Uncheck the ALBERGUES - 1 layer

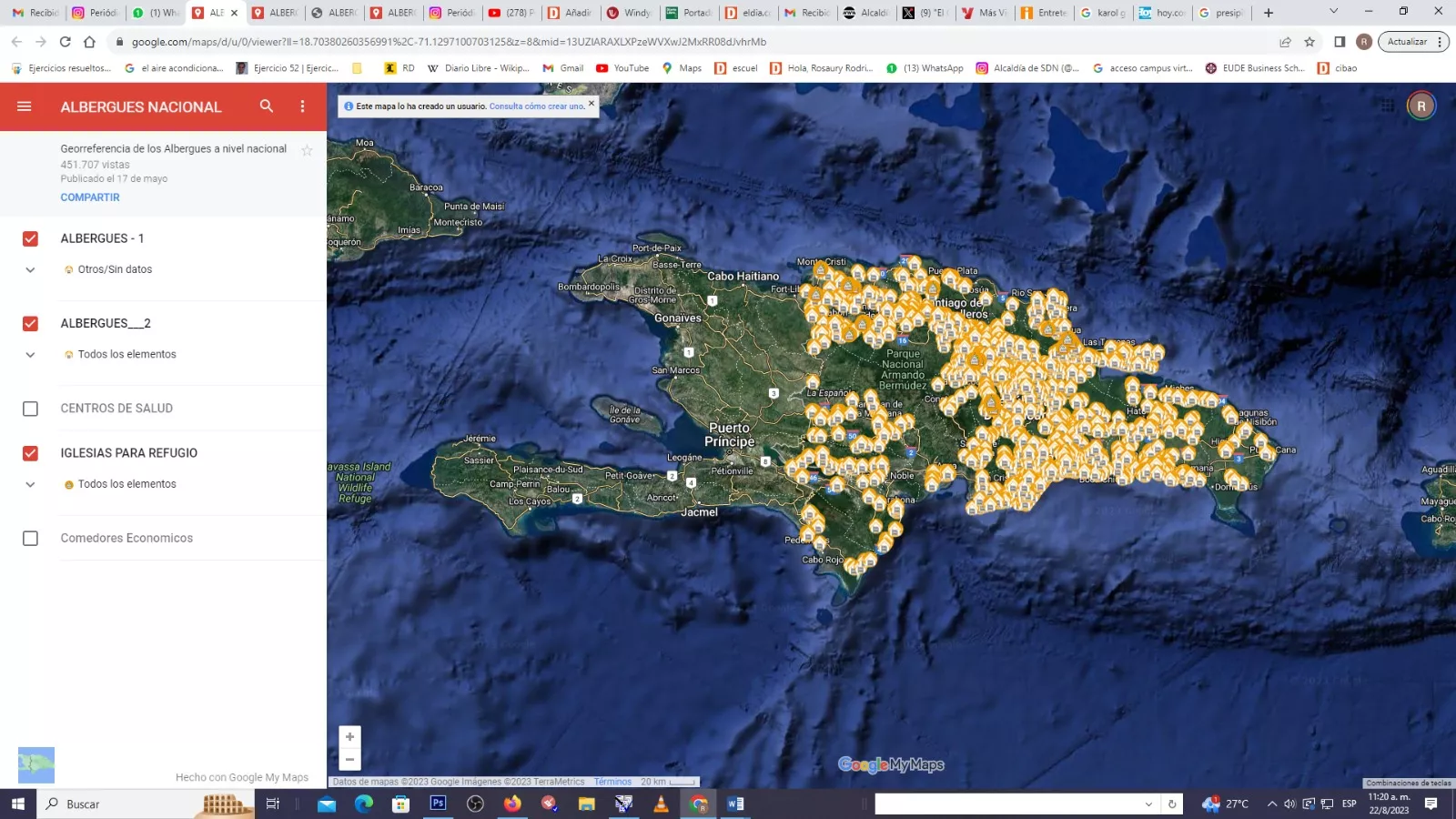click(x=30, y=238)
